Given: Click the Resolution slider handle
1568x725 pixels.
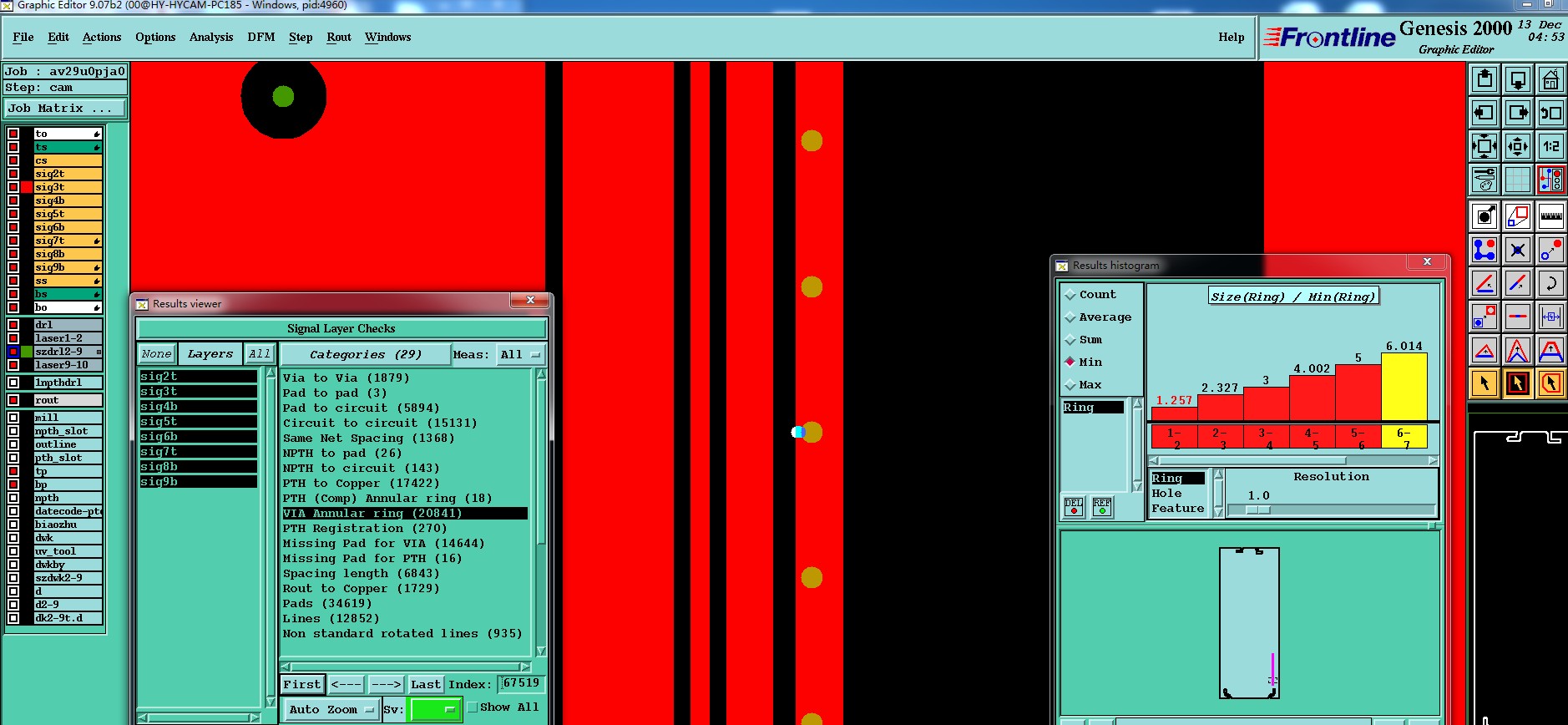Looking at the screenshot, I should [x=1257, y=510].
